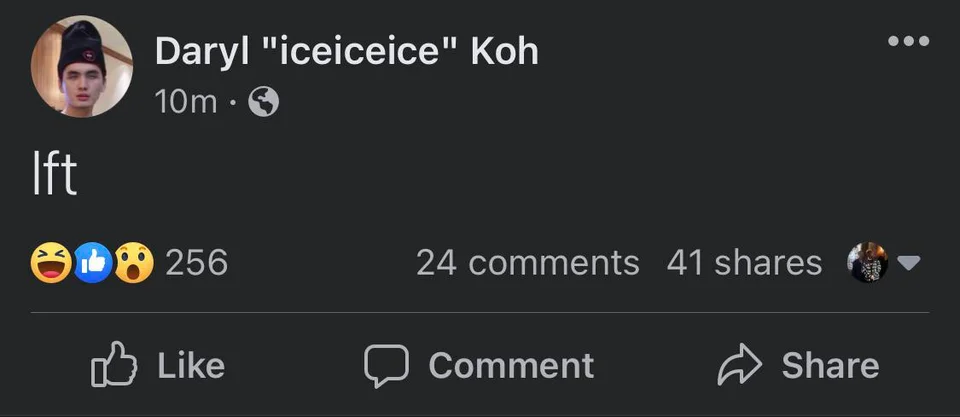Open the 24 comments link
The image size is (960, 417).
click(527, 263)
